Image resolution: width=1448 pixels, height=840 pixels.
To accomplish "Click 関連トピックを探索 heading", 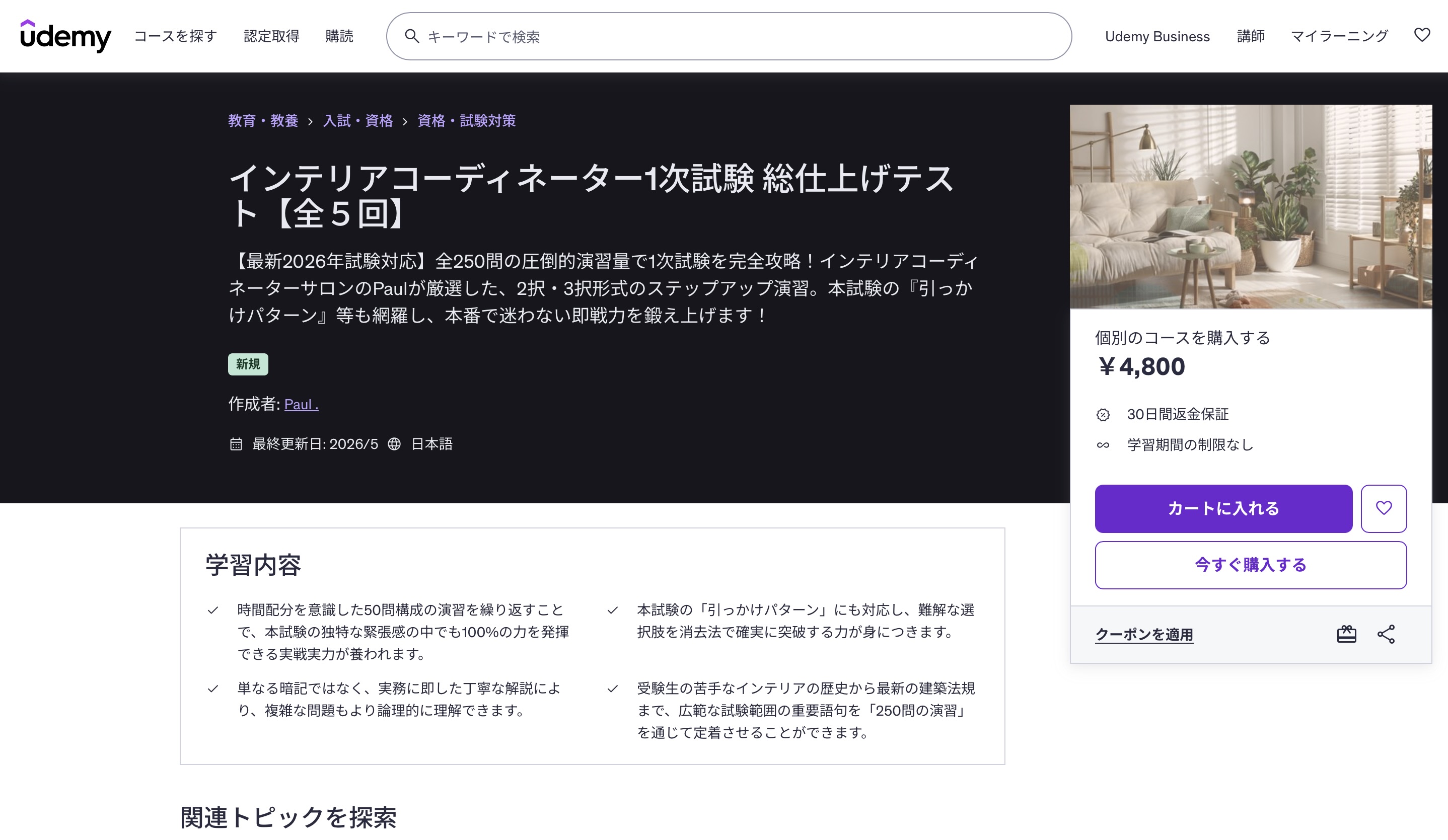I will pos(288,816).
